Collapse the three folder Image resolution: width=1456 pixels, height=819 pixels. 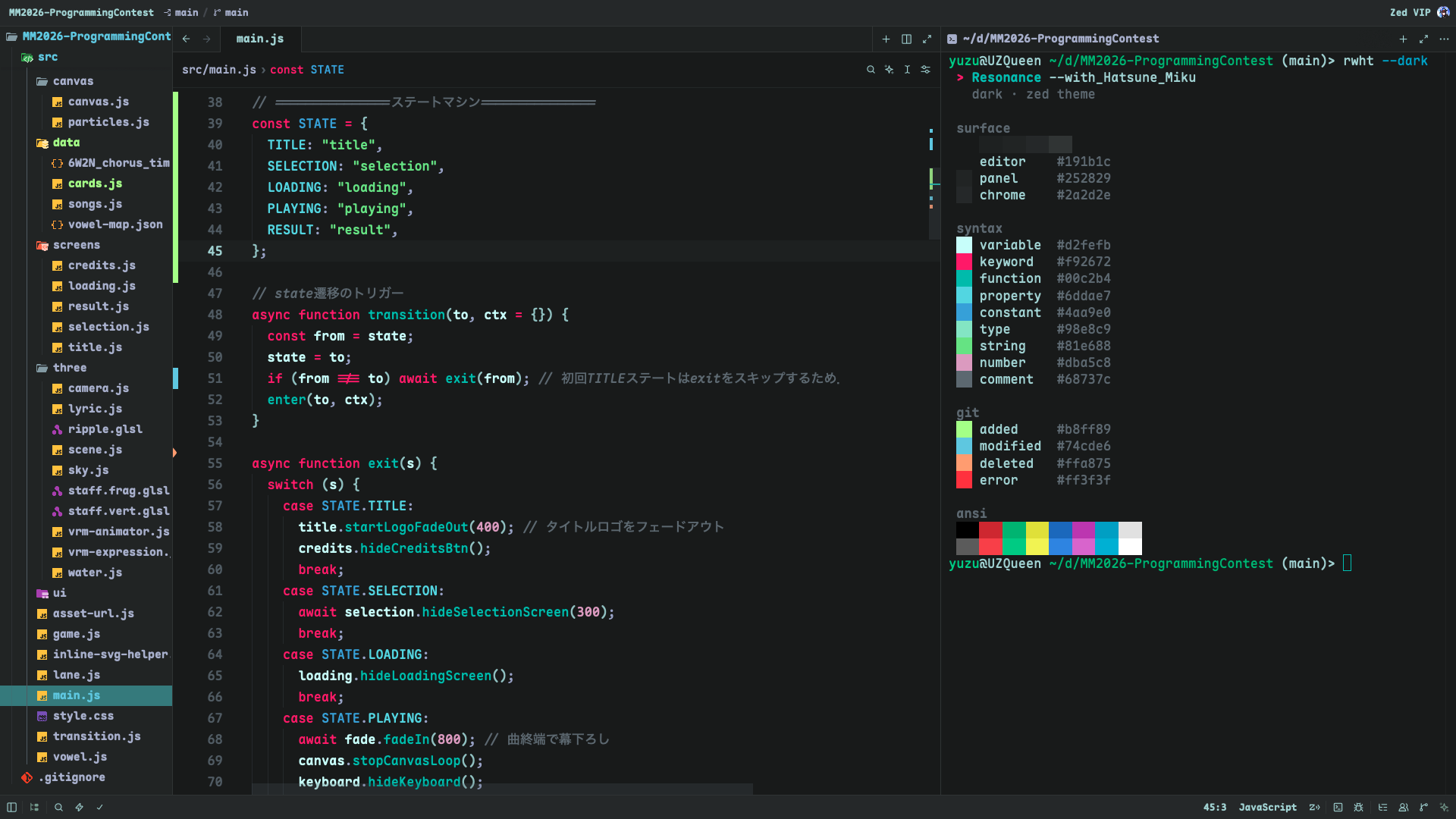86,368
